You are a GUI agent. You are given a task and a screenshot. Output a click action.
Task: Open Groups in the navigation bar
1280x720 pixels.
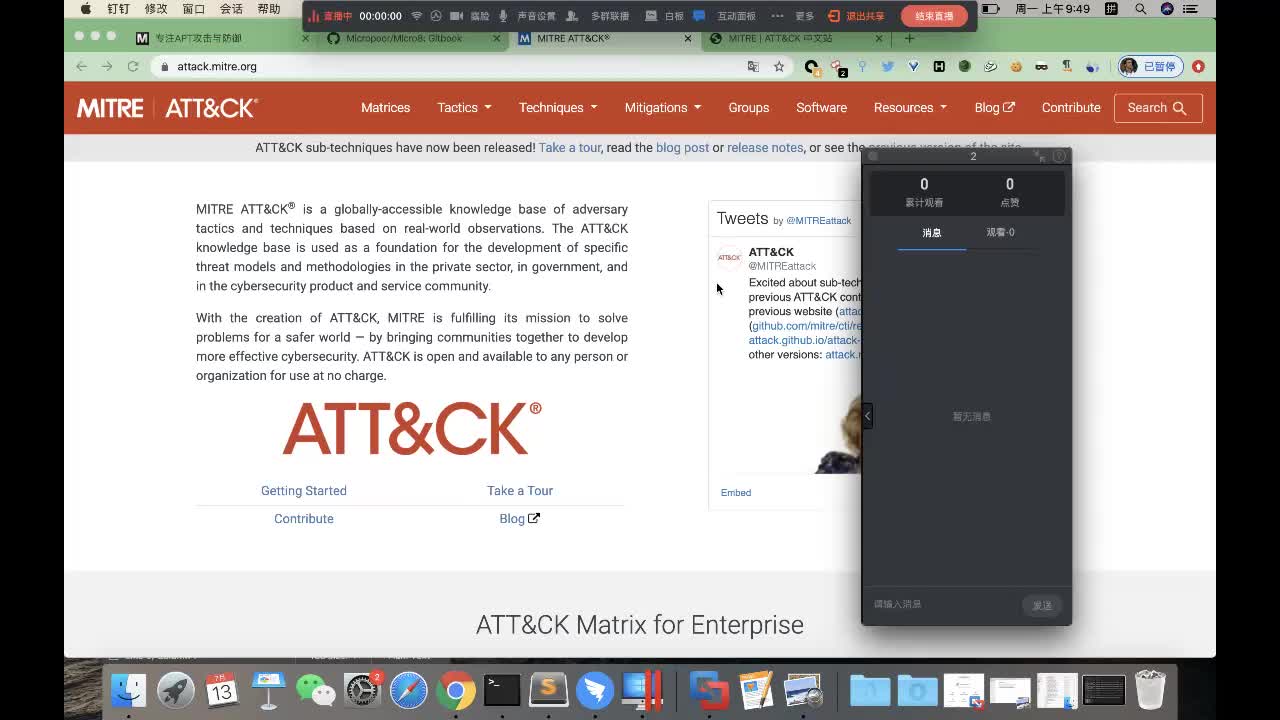(x=749, y=108)
